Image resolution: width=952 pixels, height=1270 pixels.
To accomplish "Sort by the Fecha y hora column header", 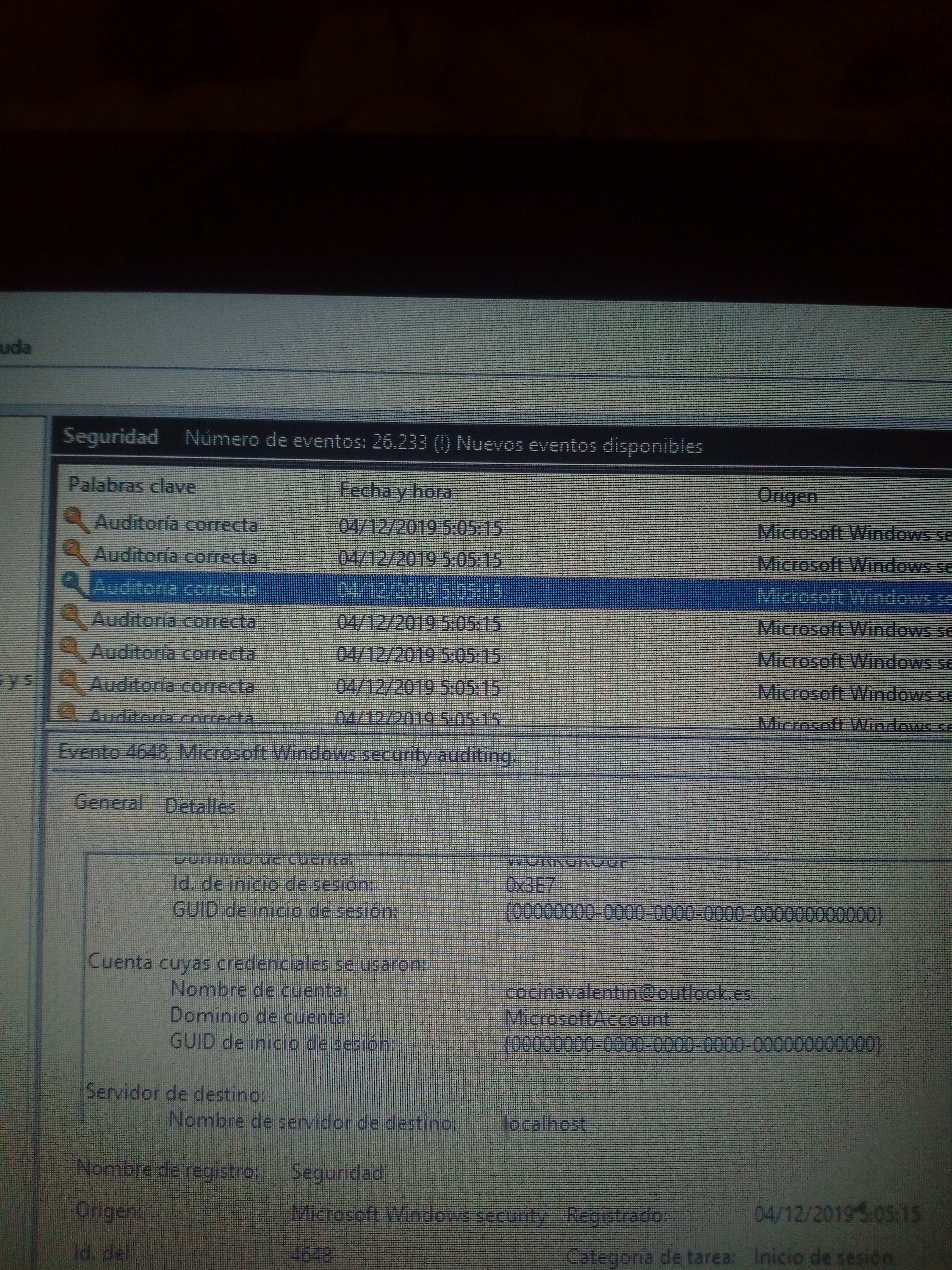I will 395,491.
